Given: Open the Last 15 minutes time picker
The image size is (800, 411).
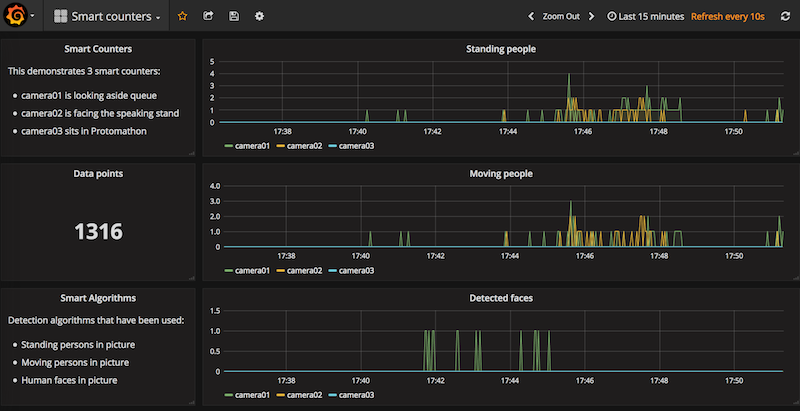Looking at the screenshot, I should pos(645,16).
